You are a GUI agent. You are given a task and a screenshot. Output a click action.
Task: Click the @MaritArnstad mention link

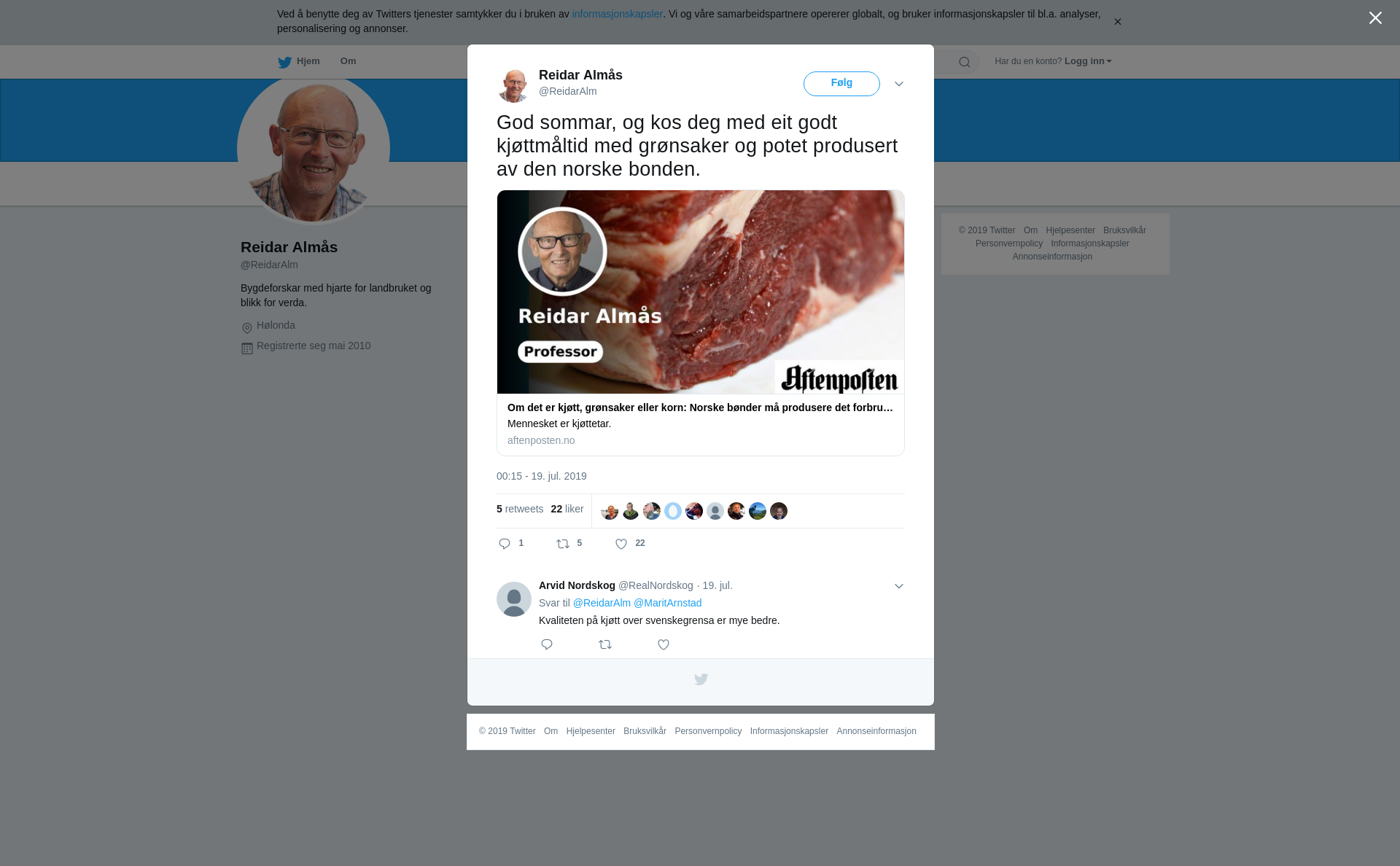(x=667, y=603)
